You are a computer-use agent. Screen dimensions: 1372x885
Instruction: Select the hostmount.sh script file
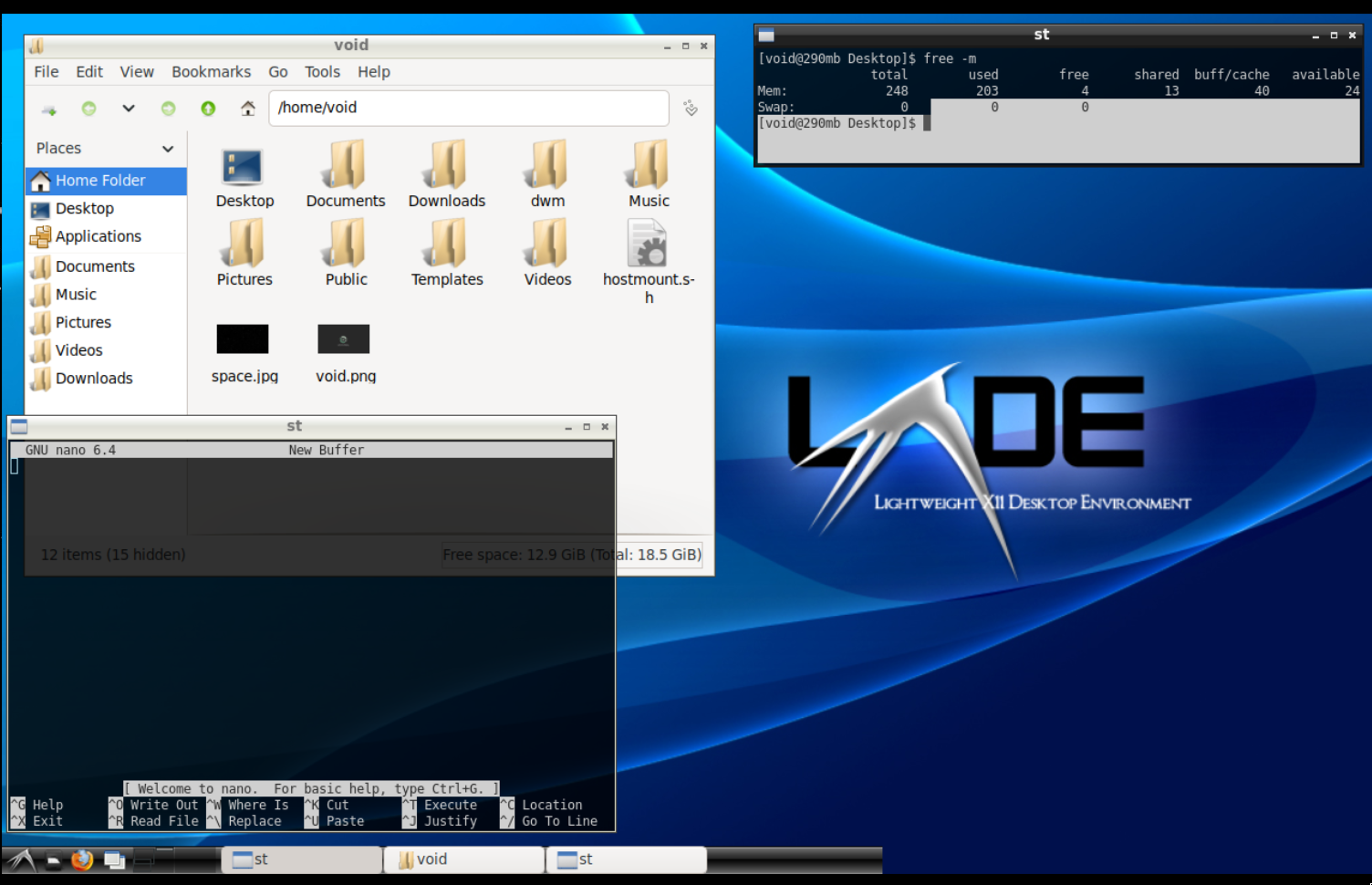coord(650,245)
